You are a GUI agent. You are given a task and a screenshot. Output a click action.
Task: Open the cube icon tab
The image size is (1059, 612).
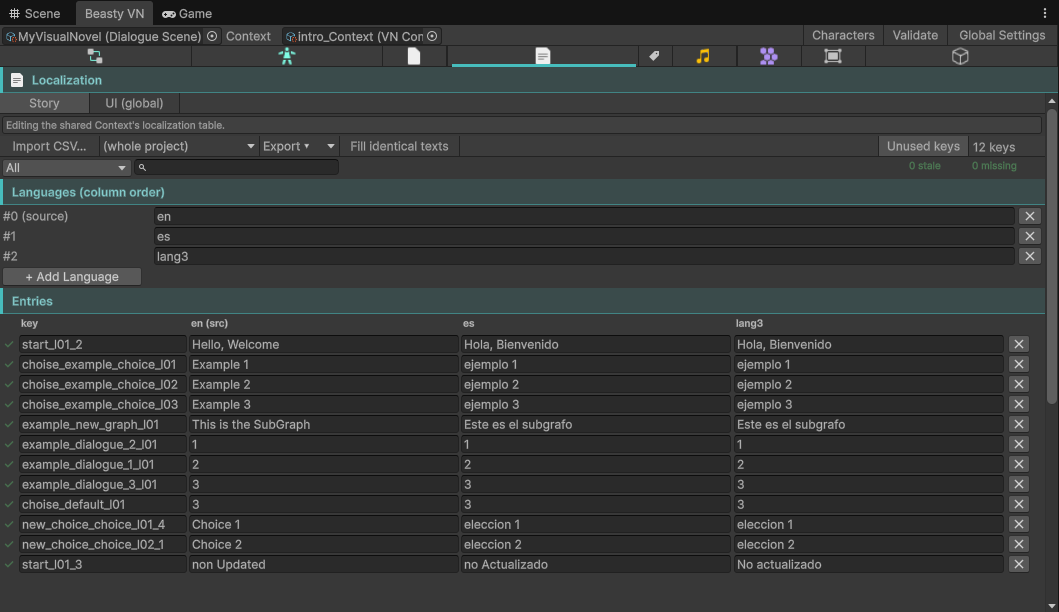point(960,56)
